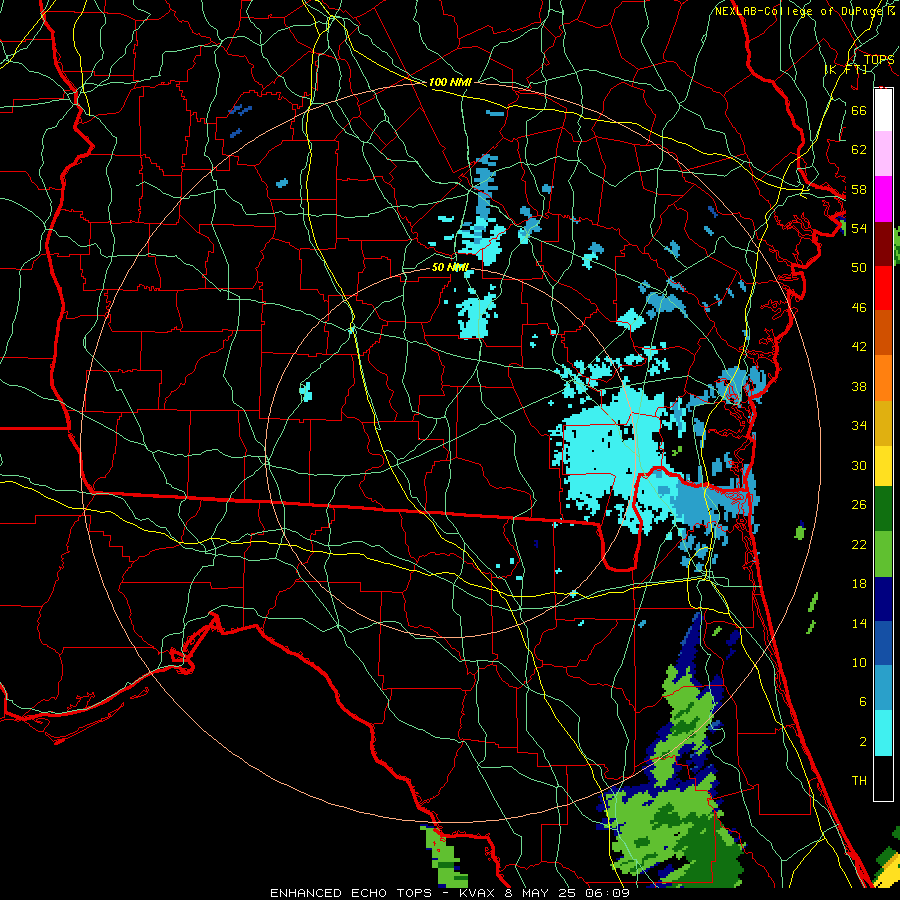Click the '2' legend value
Screen dimensions: 900x900
[863, 742]
